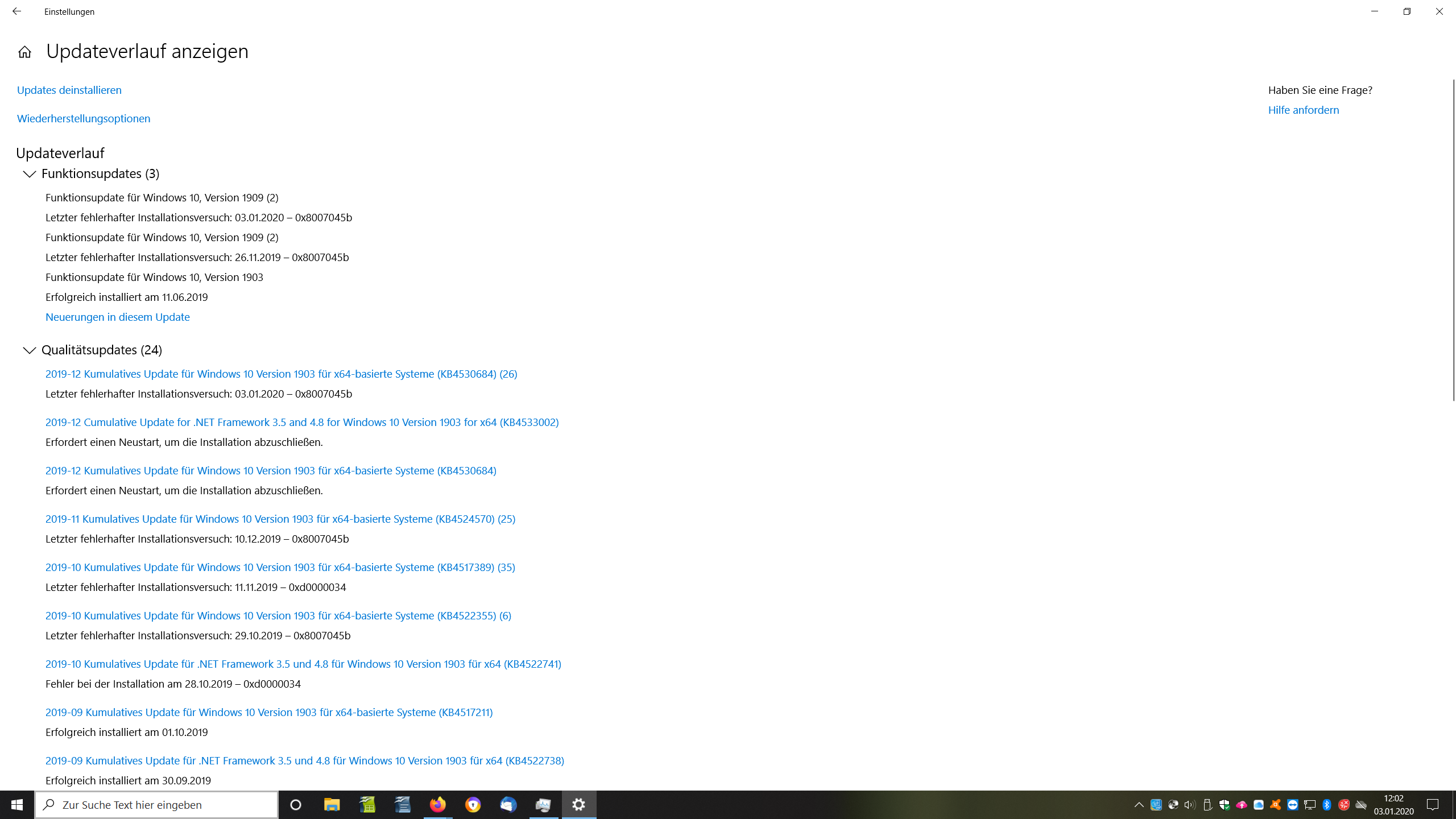Open .NET Framework KB4533002 update link
The height and width of the screenshot is (819, 1456).
click(302, 422)
